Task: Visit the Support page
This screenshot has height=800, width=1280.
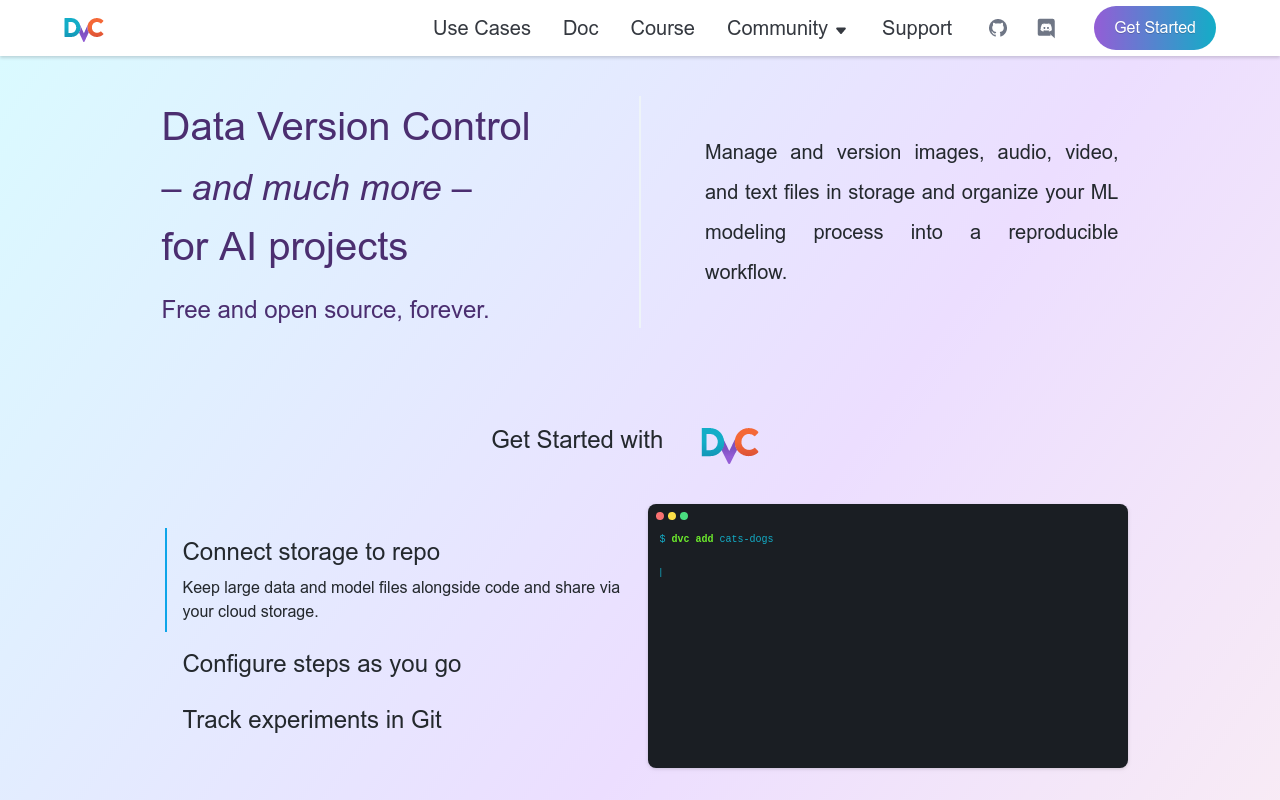Action: coord(917,28)
